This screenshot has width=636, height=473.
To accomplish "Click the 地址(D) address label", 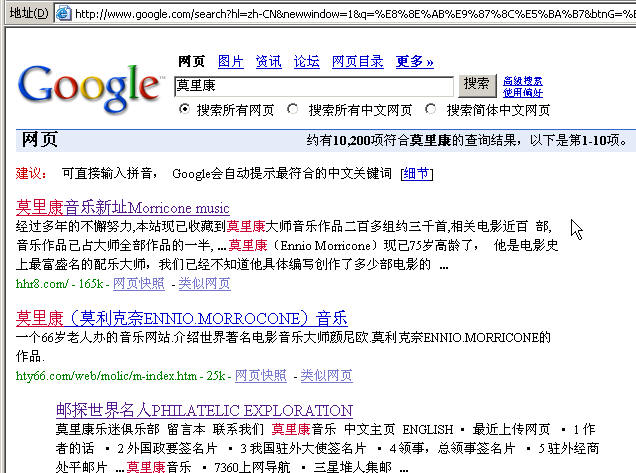I will pyautogui.click(x=29, y=13).
